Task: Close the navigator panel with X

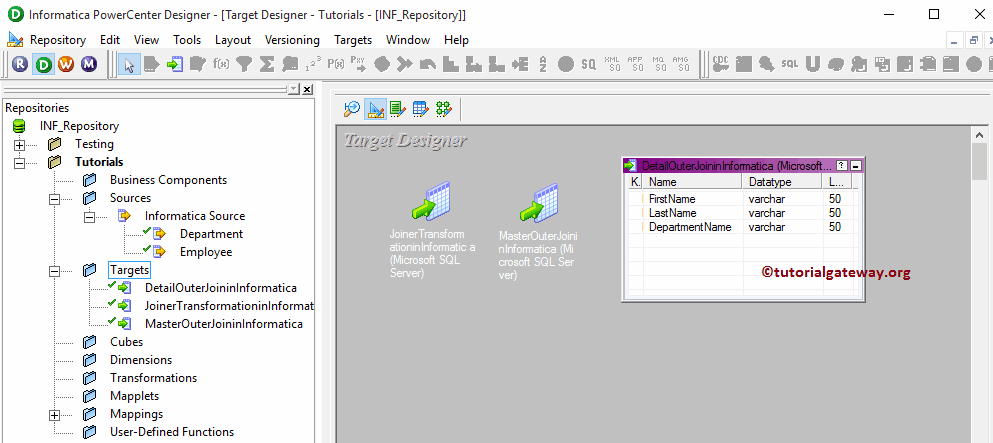Action: 307,89
